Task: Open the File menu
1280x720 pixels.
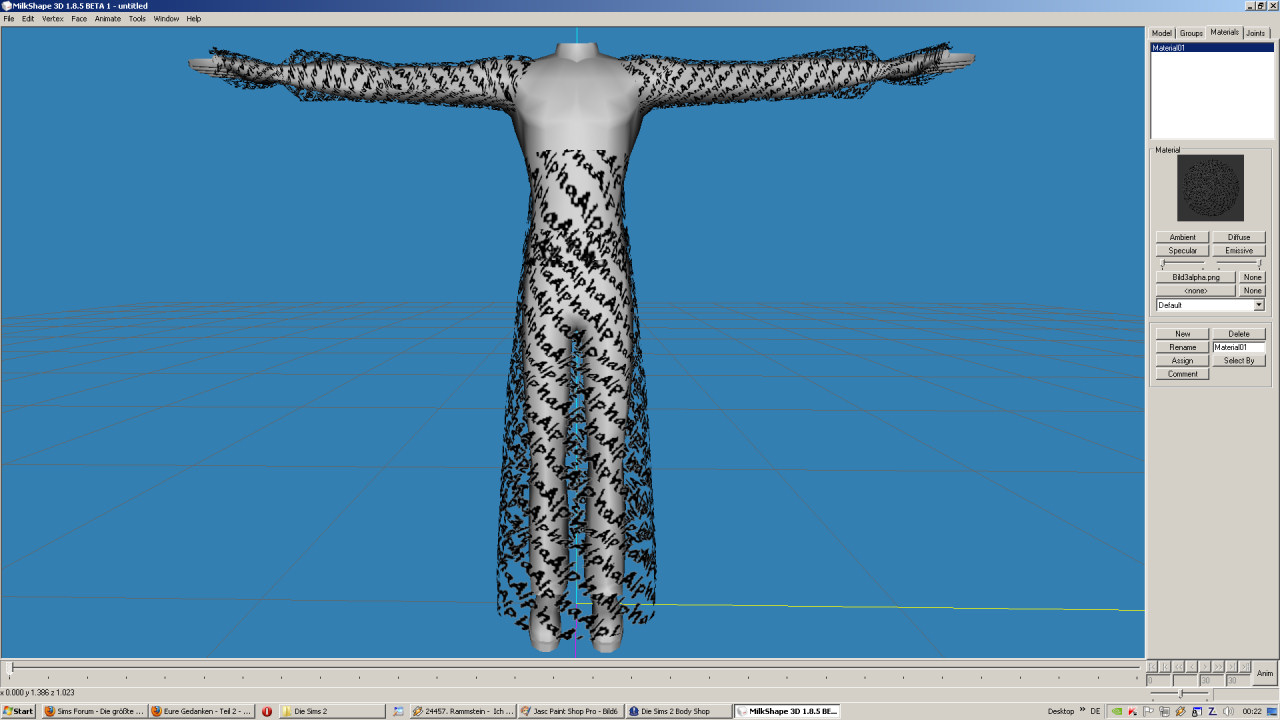Action: click(x=9, y=19)
